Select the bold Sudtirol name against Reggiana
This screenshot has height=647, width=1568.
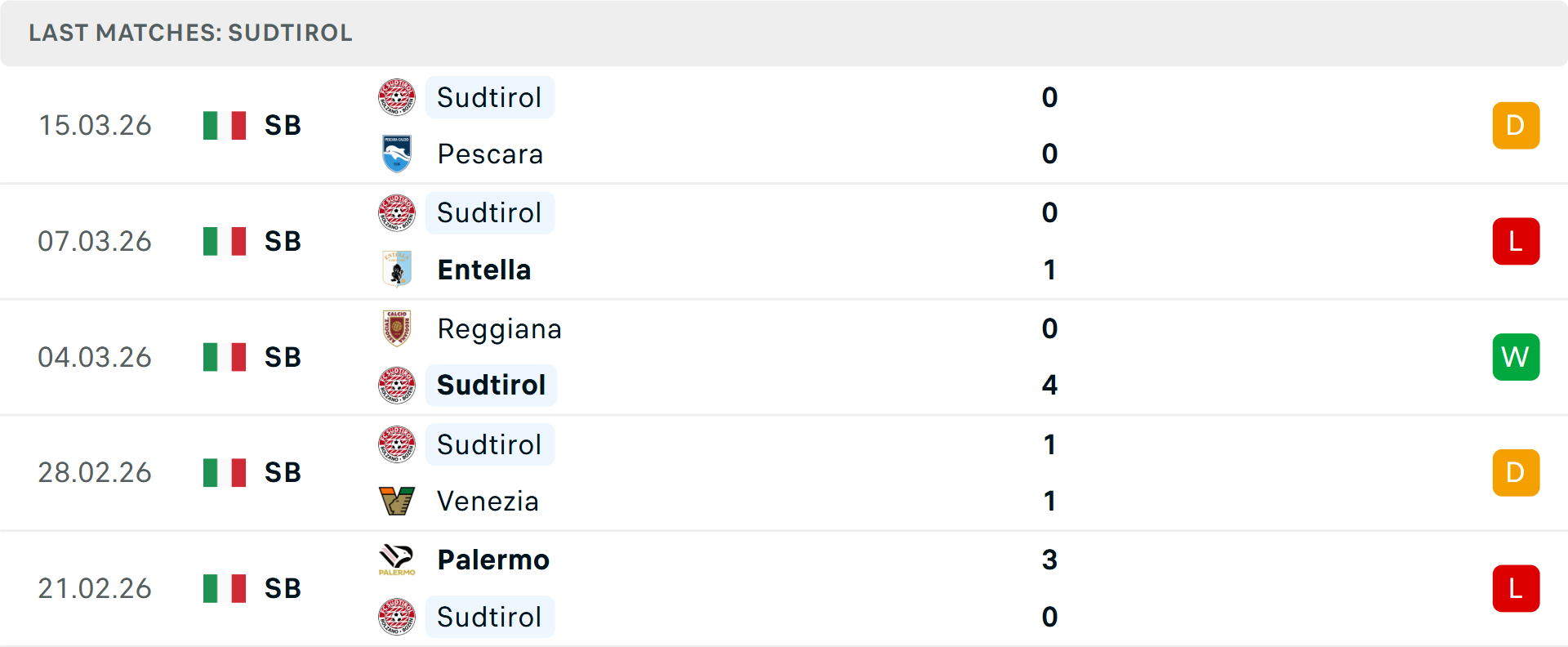(x=492, y=385)
